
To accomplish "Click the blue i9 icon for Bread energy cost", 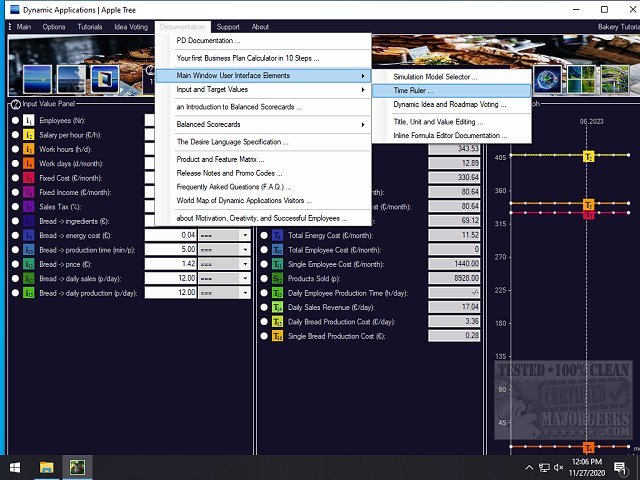I will tap(29, 236).
